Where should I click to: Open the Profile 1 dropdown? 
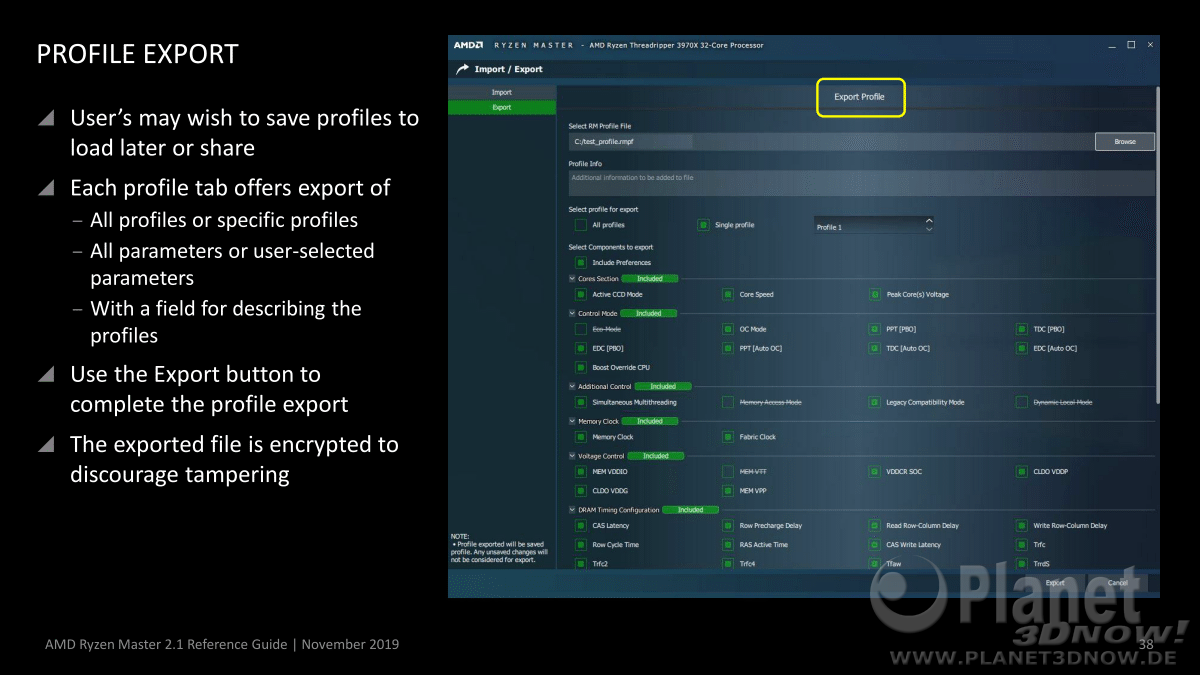pyautogui.click(x=874, y=226)
